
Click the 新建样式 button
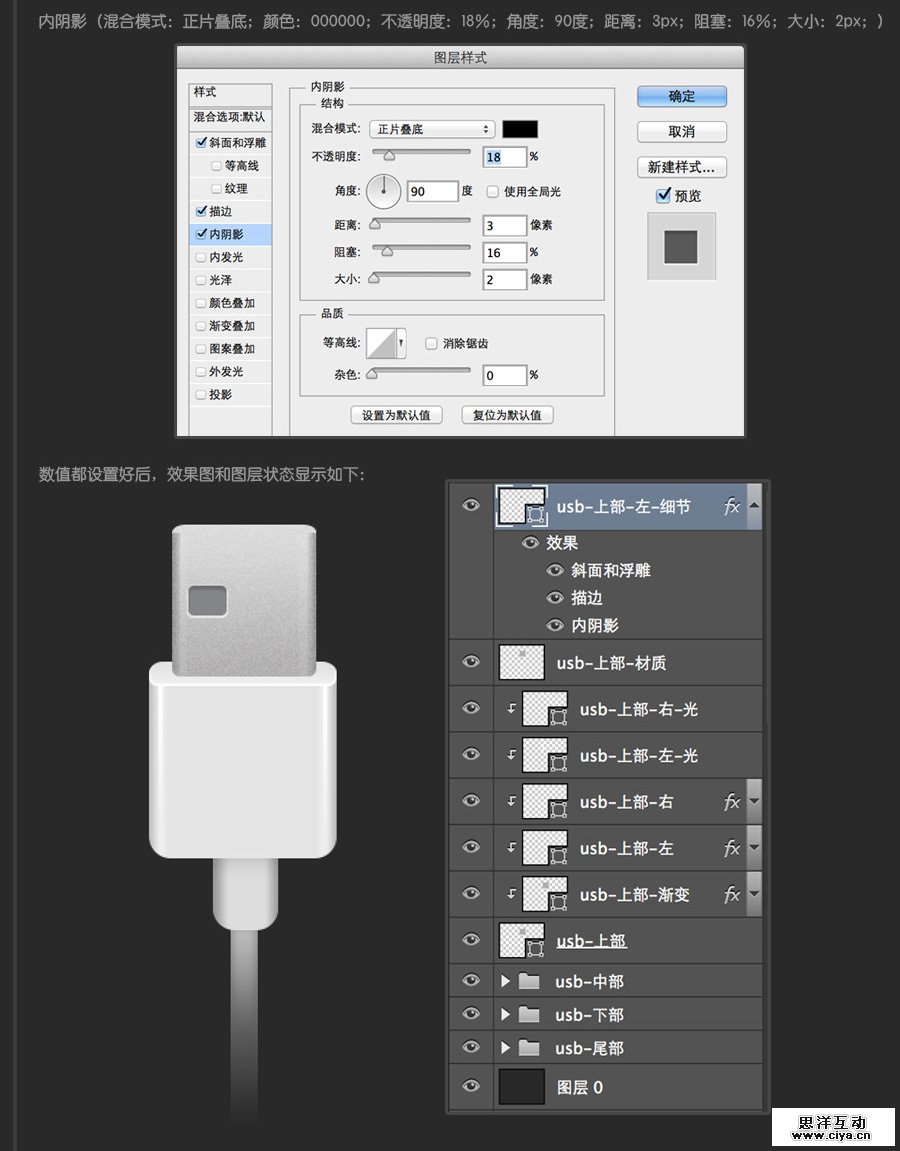click(681, 166)
